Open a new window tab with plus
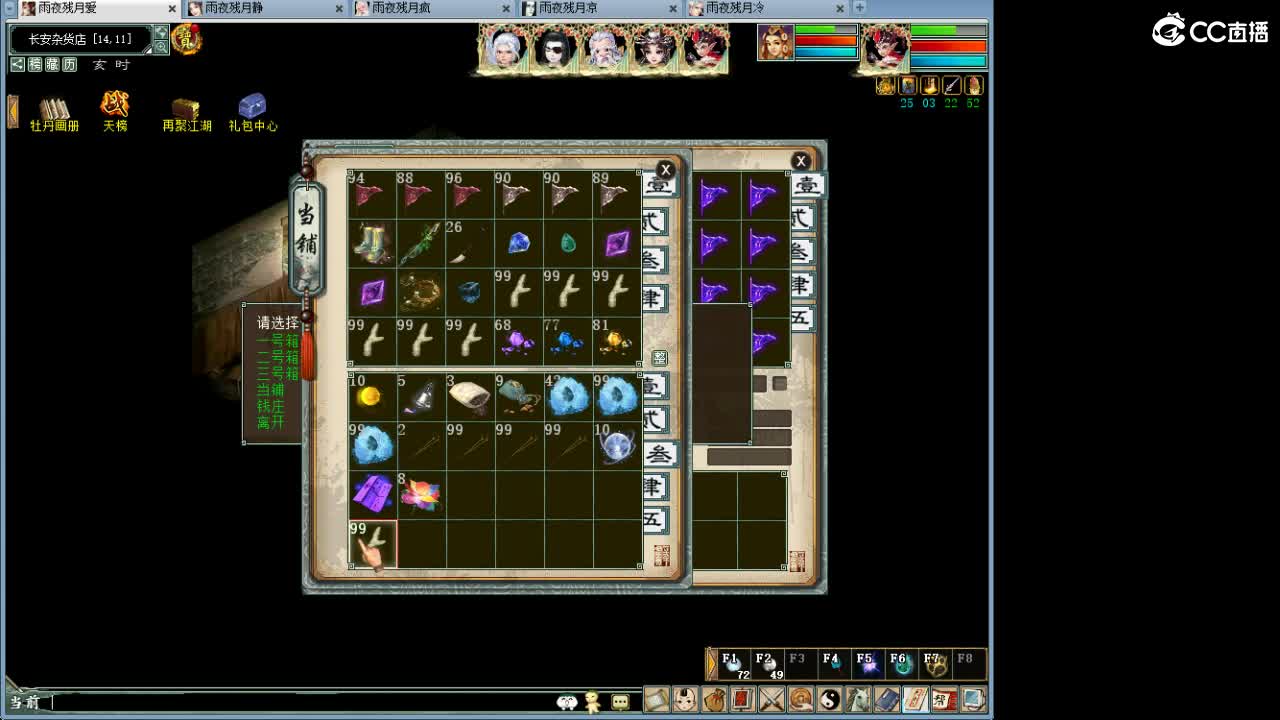This screenshot has width=1280, height=720. [859, 8]
